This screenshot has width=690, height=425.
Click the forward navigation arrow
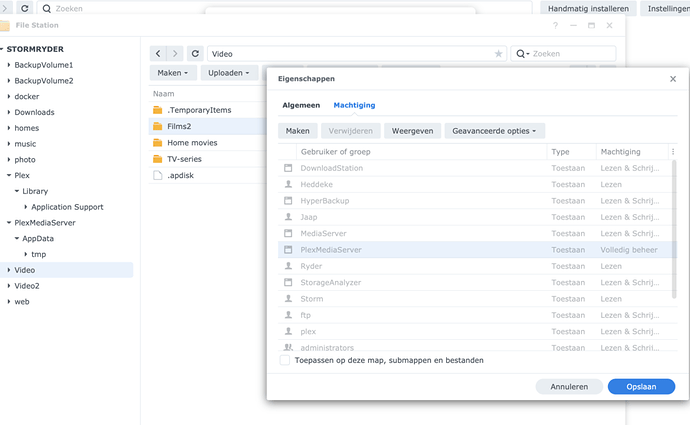point(175,53)
